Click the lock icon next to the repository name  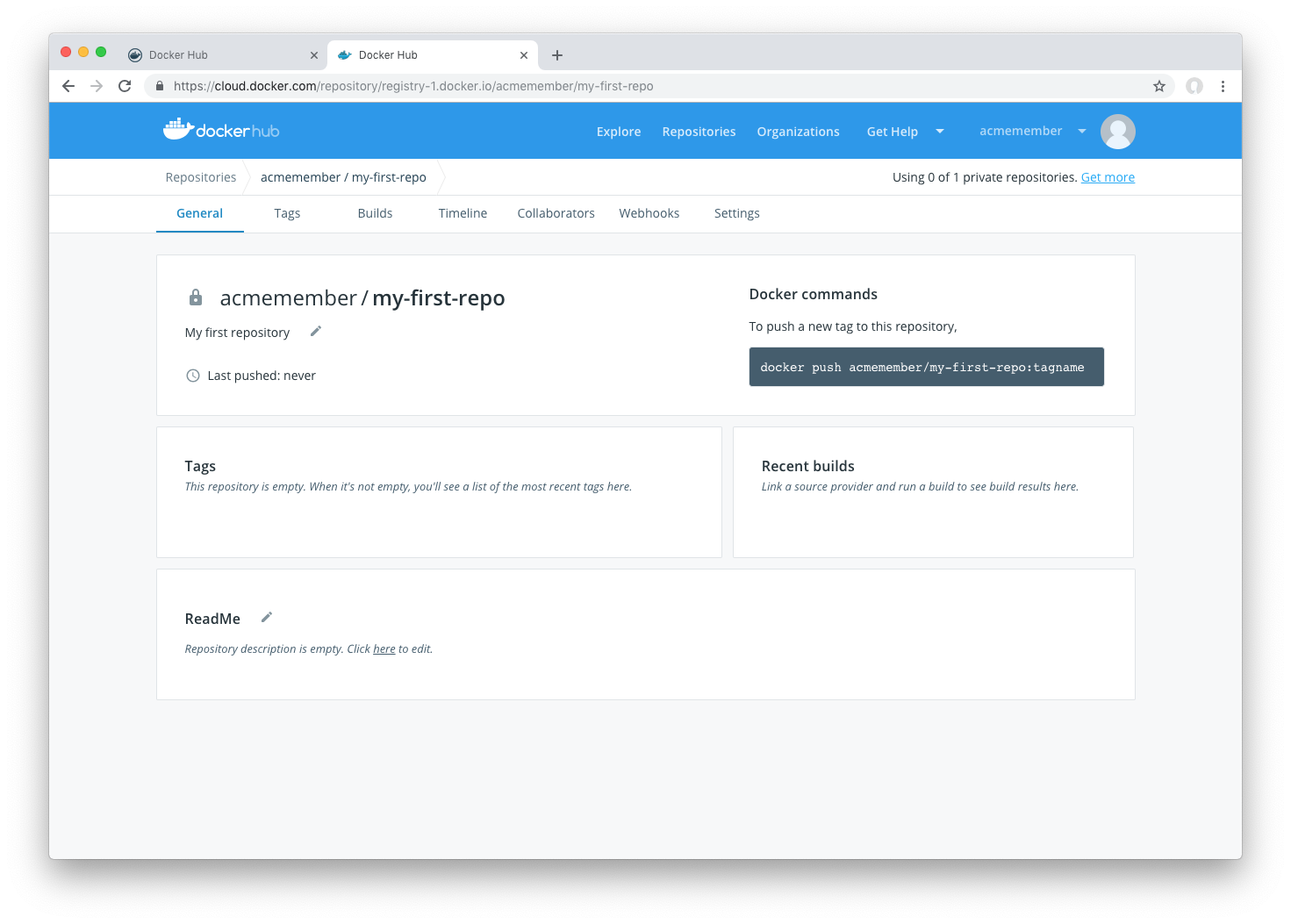pos(196,297)
